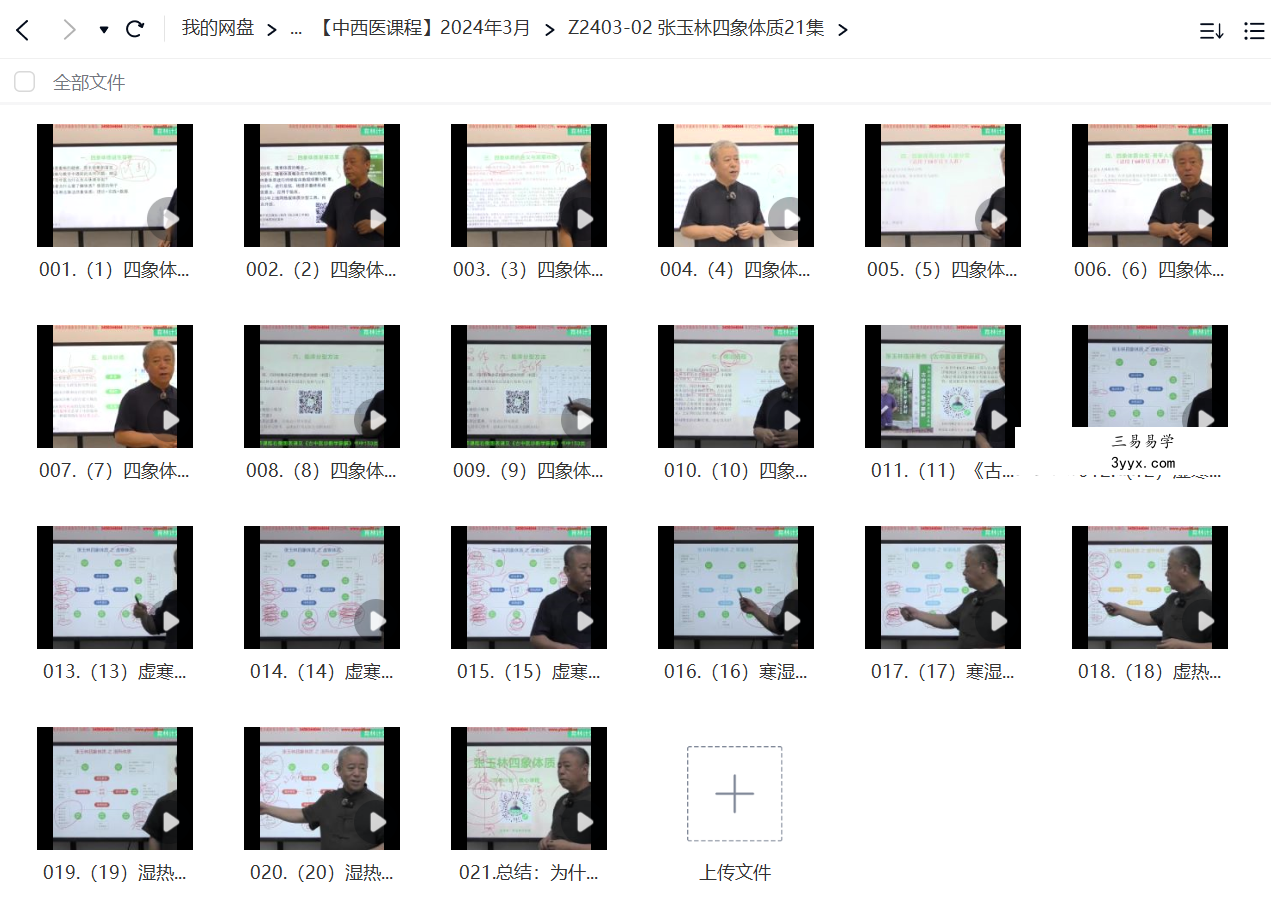Expand the chevron after 我的网盘
Viewport: 1271px width, 903px height.
(272, 30)
